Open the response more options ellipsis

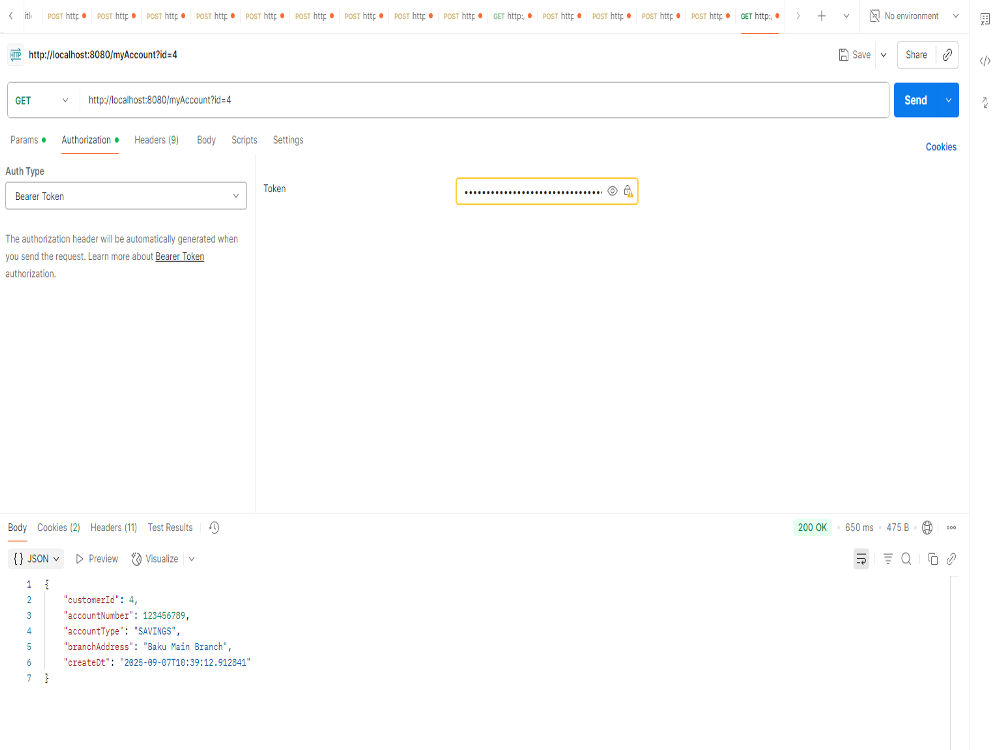click(952, 527)
